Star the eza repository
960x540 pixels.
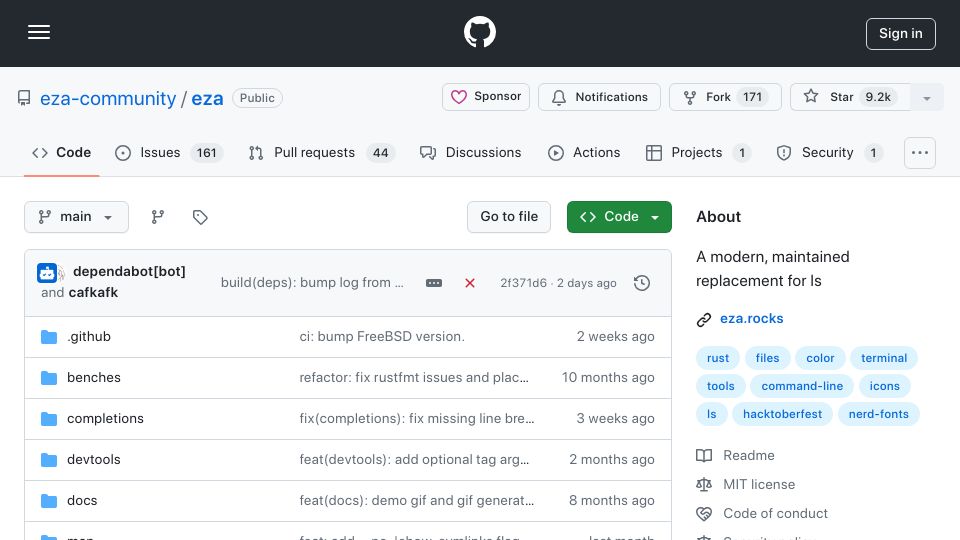pos(850,97)
